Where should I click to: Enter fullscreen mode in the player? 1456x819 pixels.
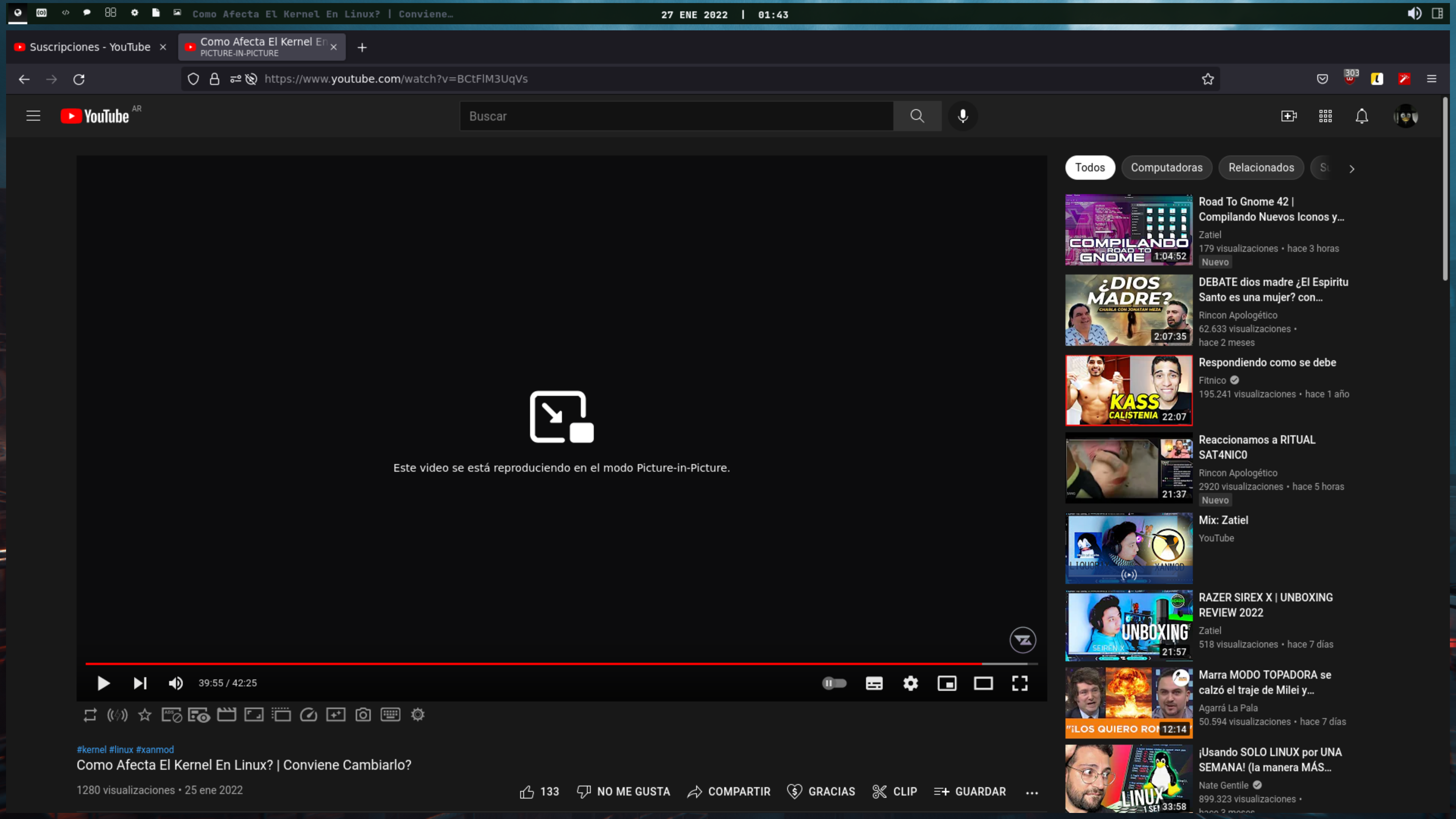tap(1020, 683)
